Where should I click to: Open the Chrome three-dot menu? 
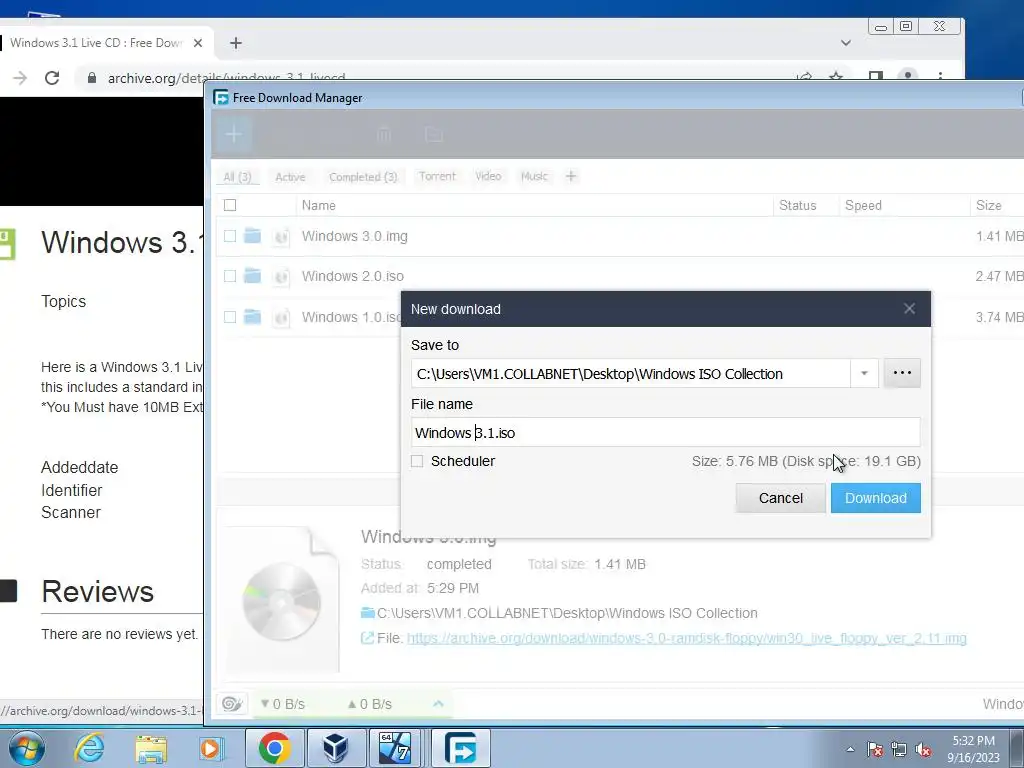[x=940, y=77]
